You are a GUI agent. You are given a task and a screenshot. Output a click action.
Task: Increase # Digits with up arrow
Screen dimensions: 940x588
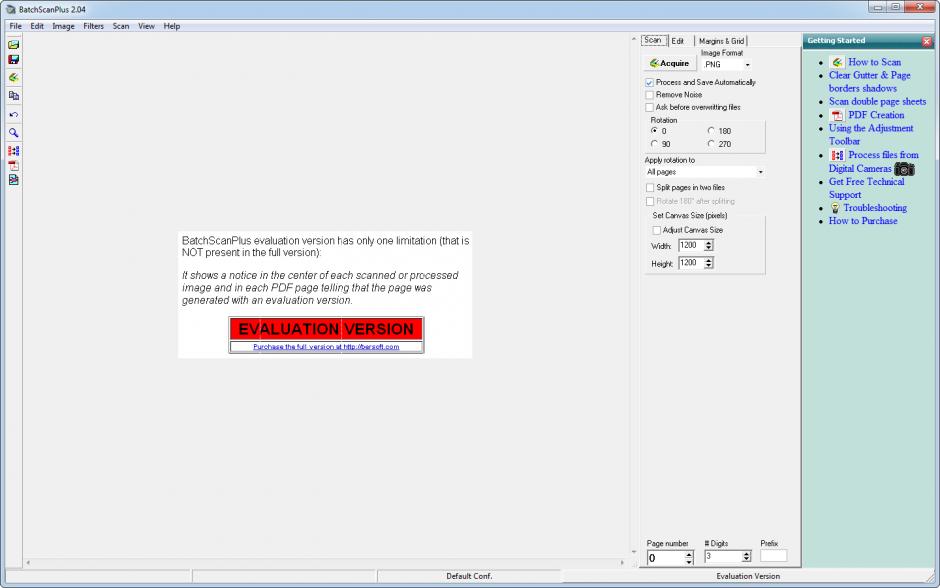click(746, 554)
